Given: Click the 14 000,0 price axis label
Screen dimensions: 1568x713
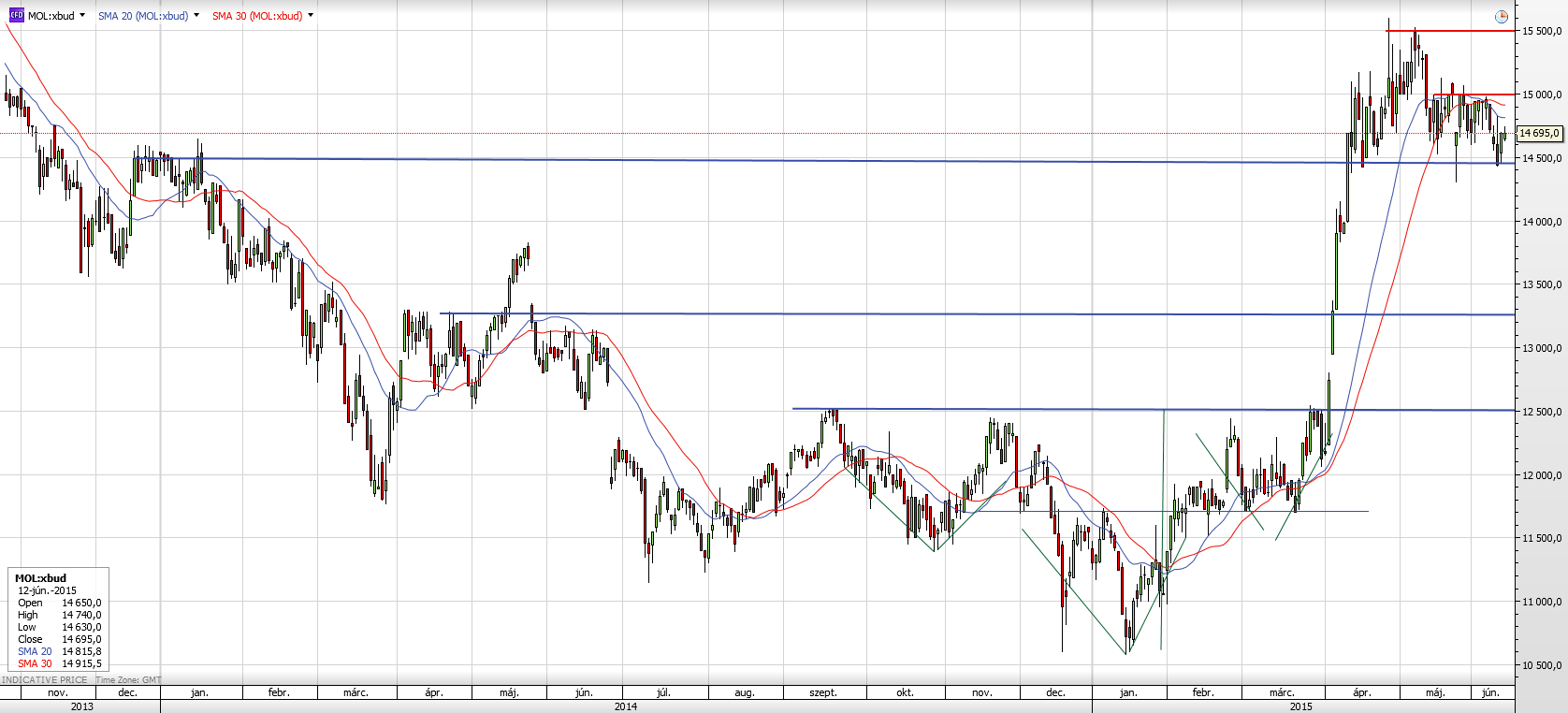Looking at the screenshot, I should click(x=1542, y=222).
